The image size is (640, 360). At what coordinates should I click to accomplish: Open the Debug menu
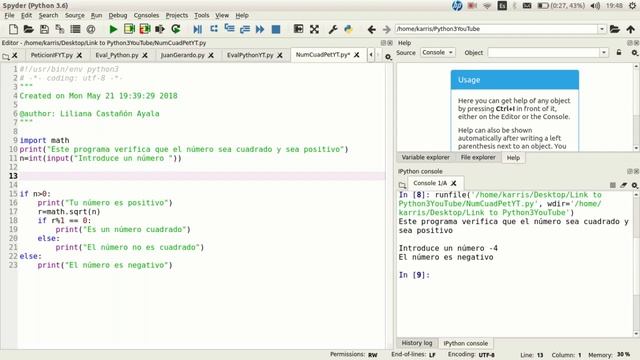coord(118,15)
